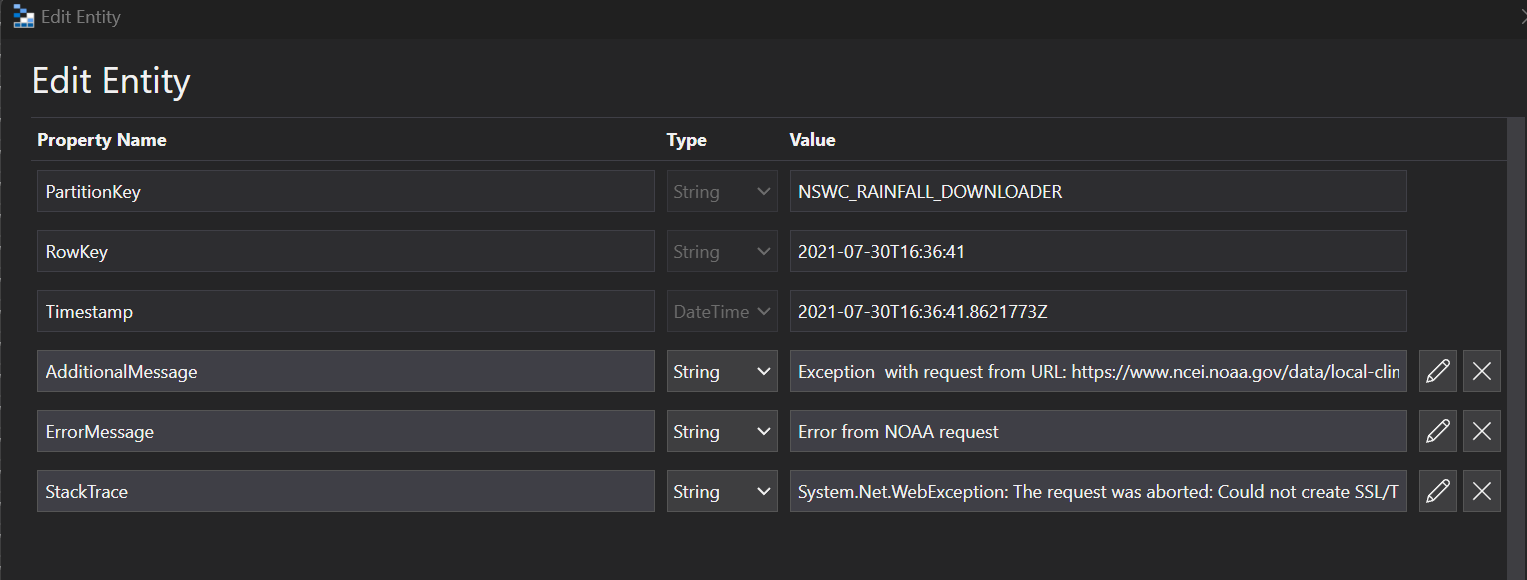The height and width of the screenshot is (580, 1527).
Task: Click the ErrorMessage property name field
Action: 346,431
